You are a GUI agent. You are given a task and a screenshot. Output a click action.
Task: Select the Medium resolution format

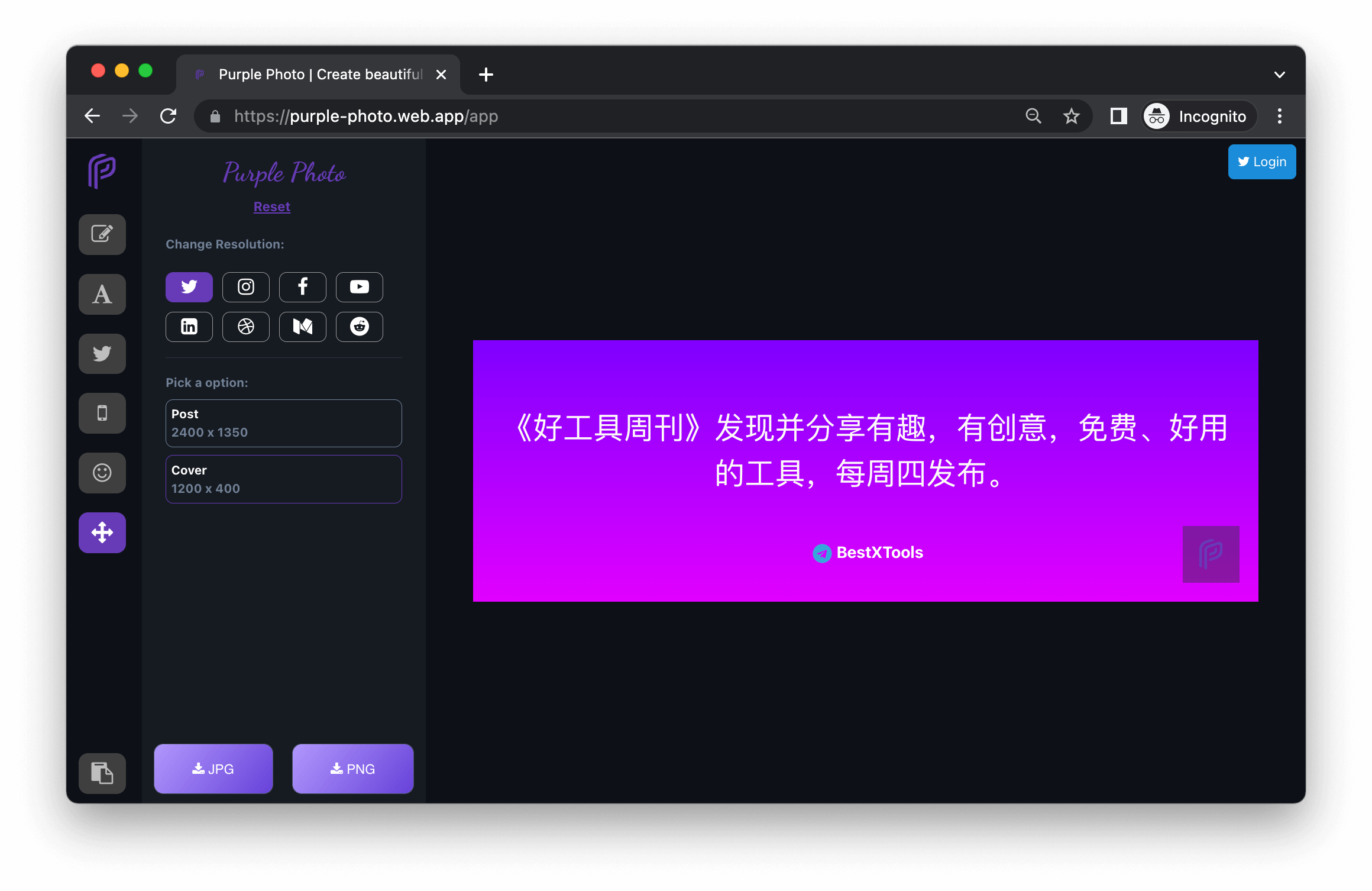(x=303, y=326)
